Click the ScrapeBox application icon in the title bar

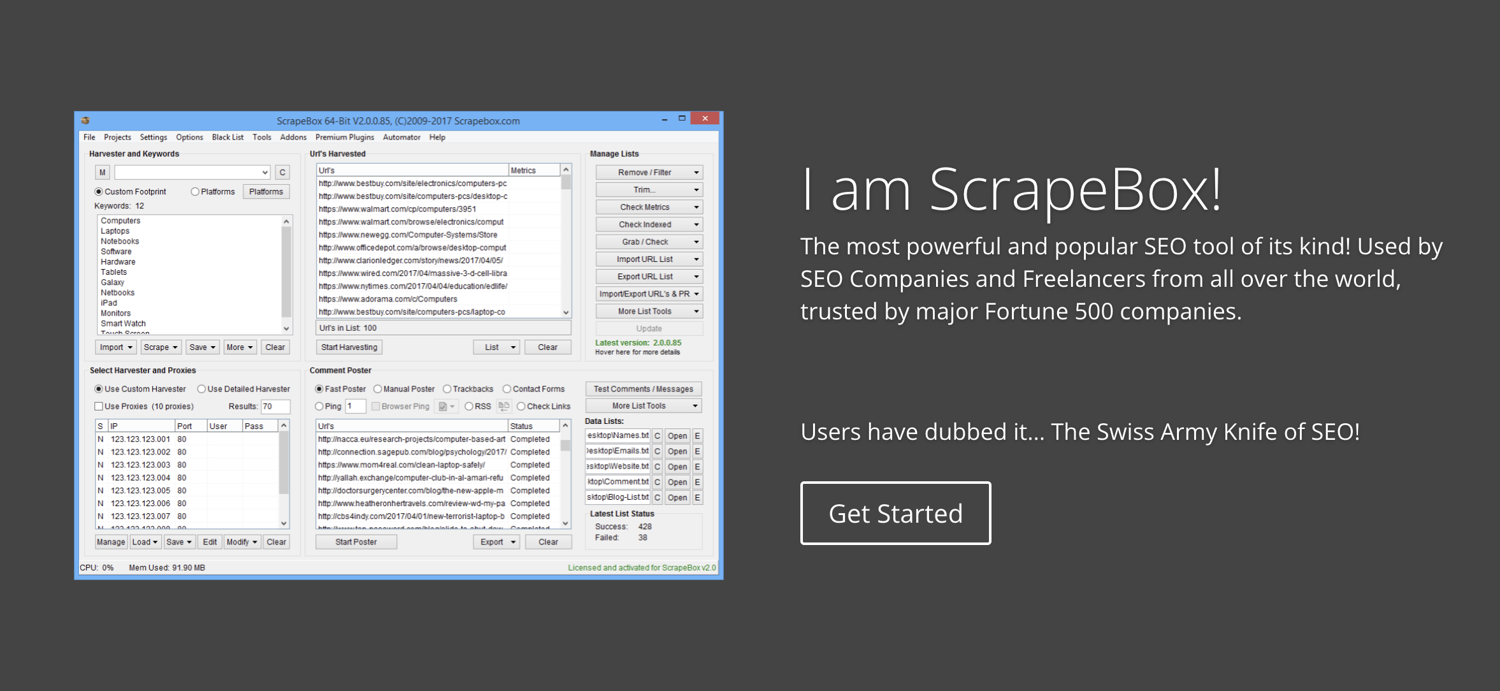tap(87, 119)
